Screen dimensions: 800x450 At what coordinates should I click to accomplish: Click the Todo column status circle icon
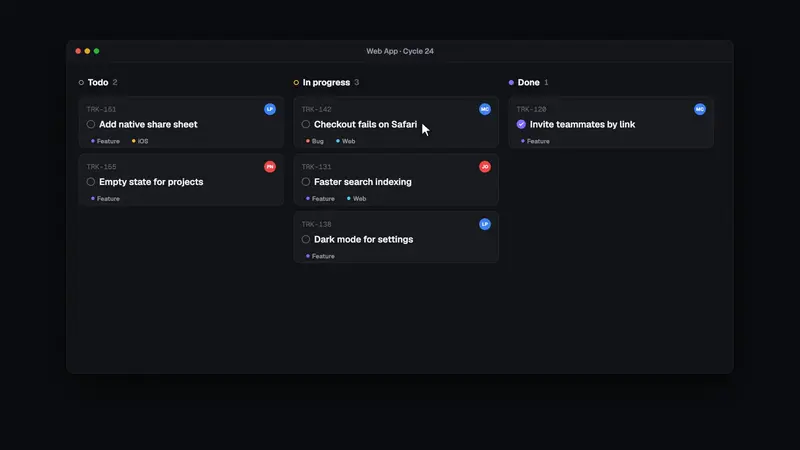[x=81, y=83]
